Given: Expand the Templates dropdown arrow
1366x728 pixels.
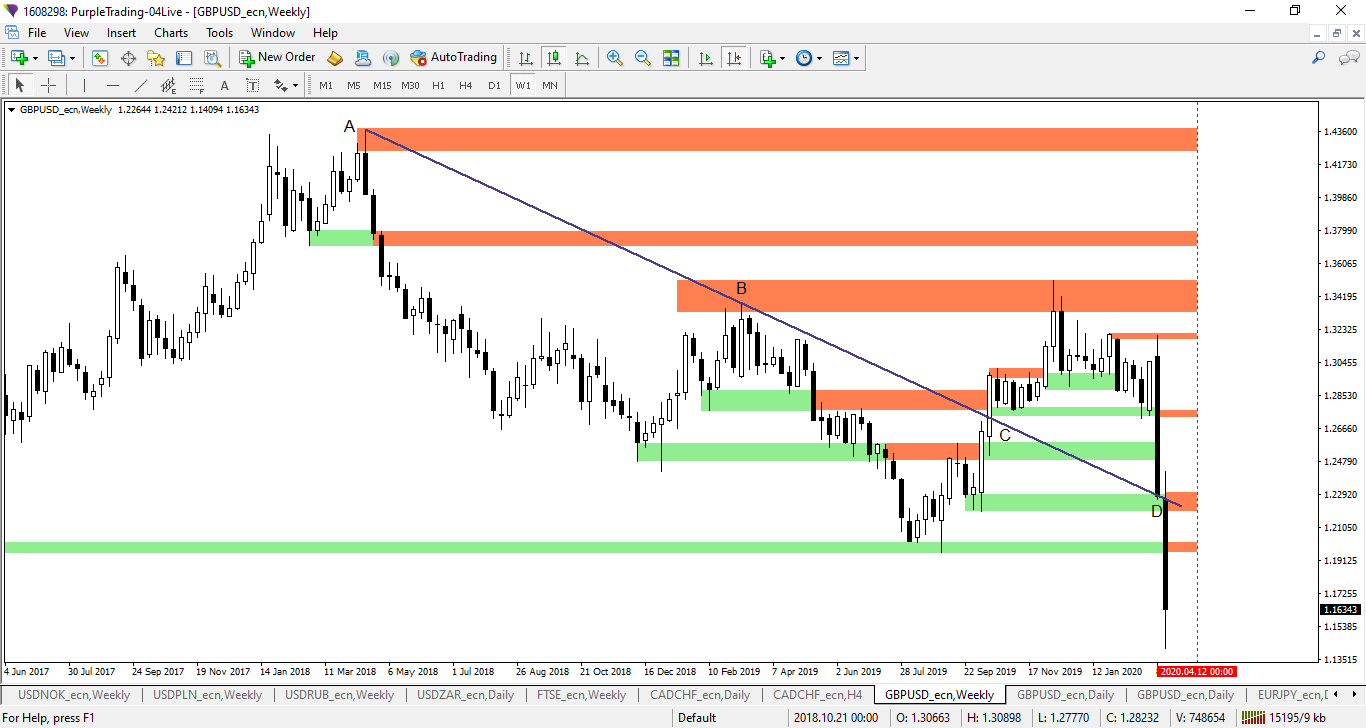Looking at the screenshot, I should [x=857, y=58].
